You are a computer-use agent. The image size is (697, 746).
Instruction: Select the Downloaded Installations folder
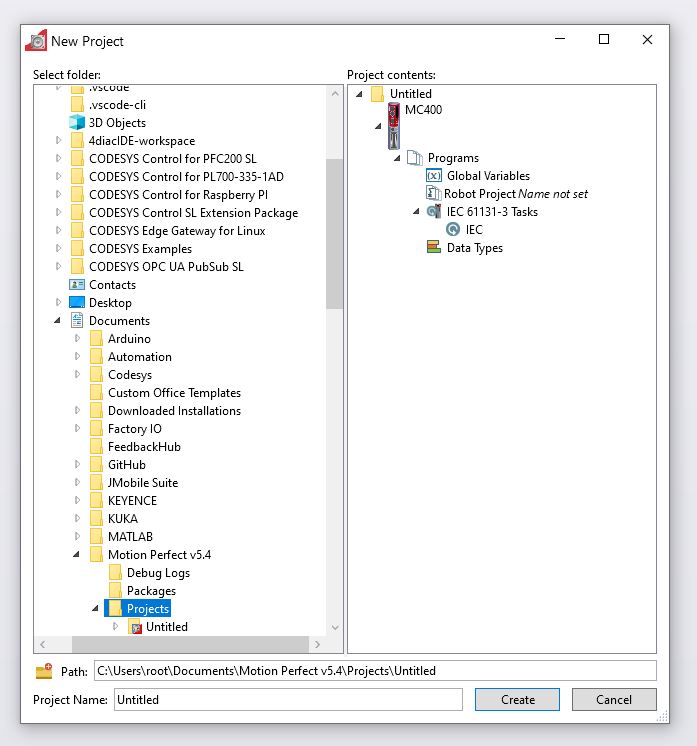174,411
